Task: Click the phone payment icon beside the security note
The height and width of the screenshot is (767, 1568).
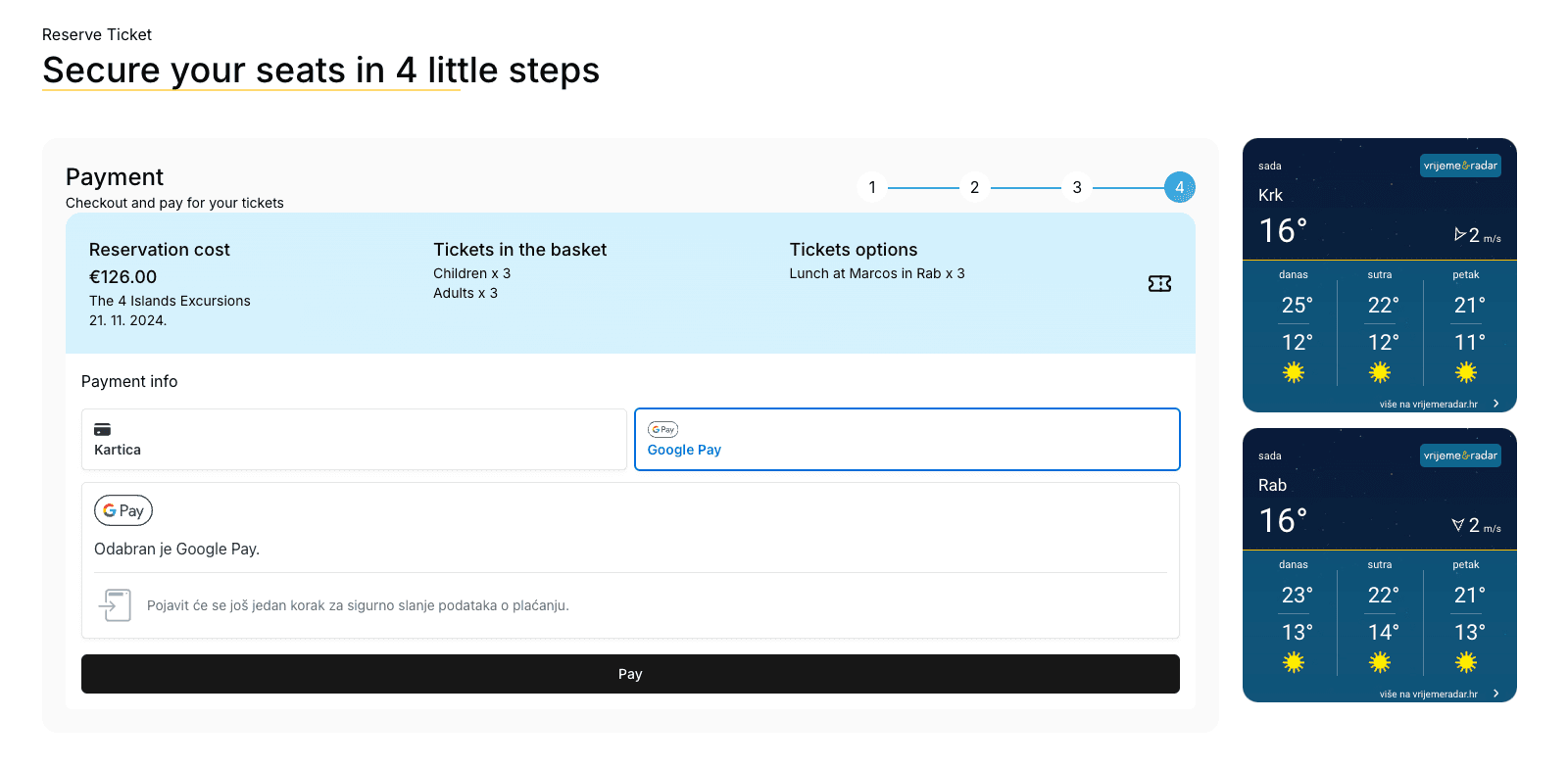Action: tap(115, 605)
